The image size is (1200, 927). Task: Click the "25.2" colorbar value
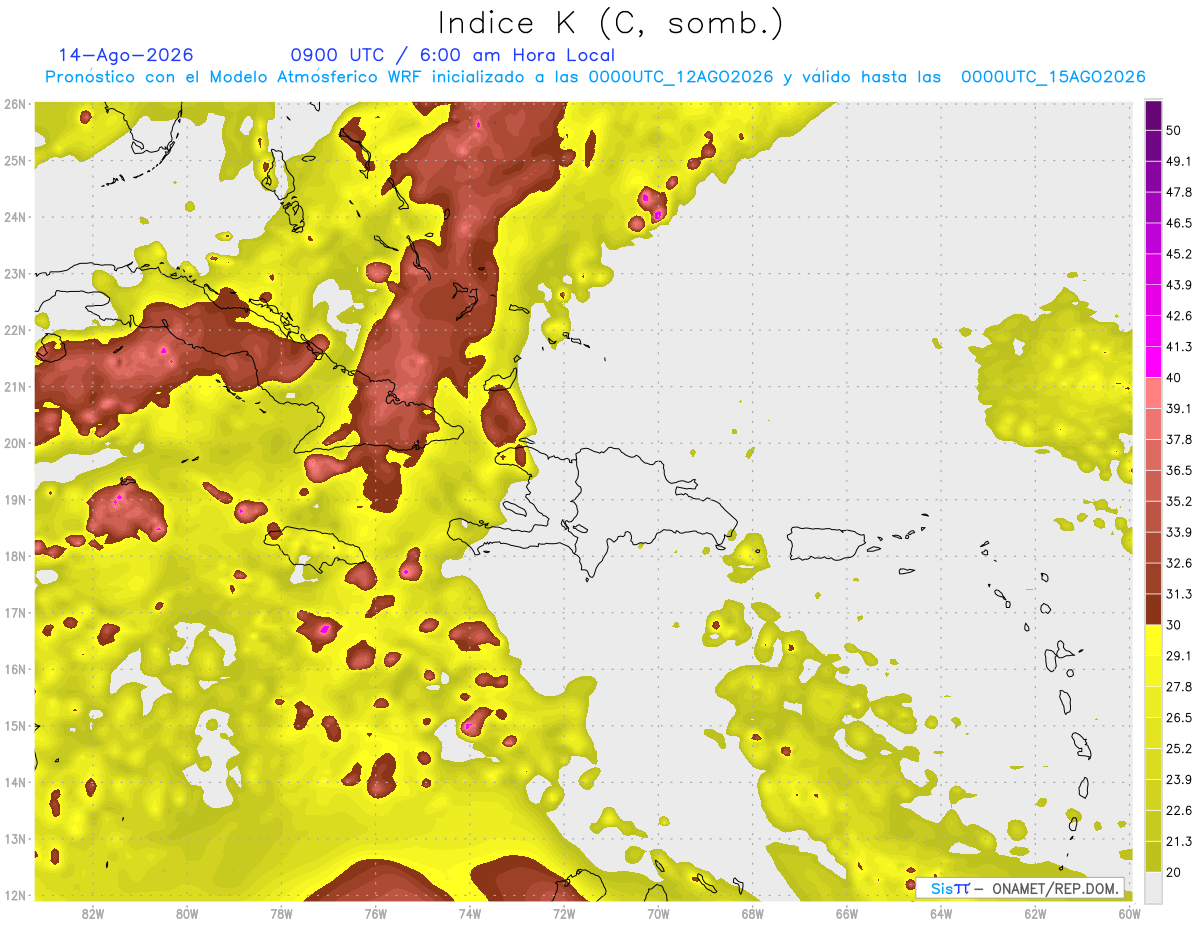1179,748
